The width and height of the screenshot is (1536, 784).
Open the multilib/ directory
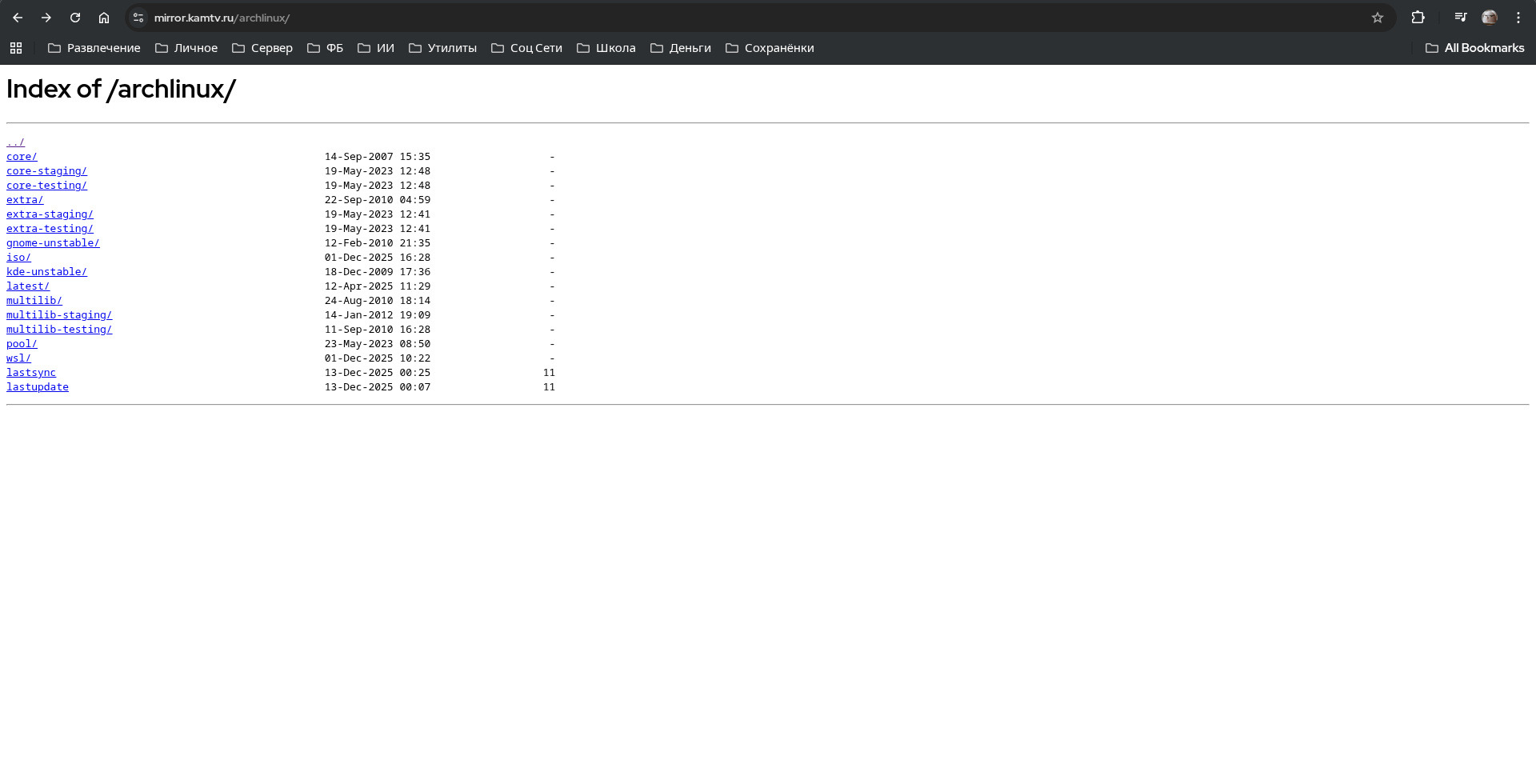[34, 301]
